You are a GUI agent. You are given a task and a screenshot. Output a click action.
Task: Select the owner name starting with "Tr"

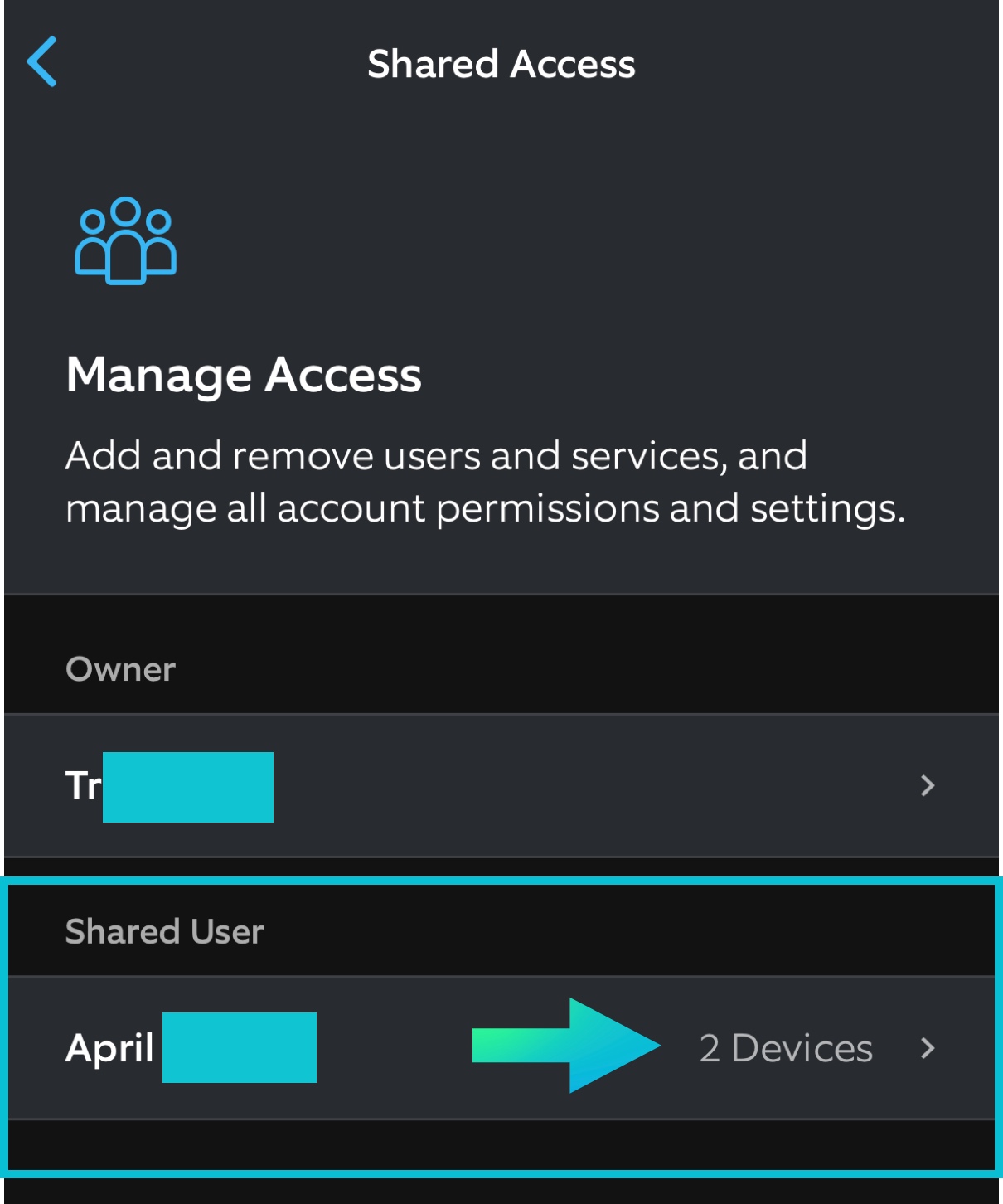tap(84, 785)
